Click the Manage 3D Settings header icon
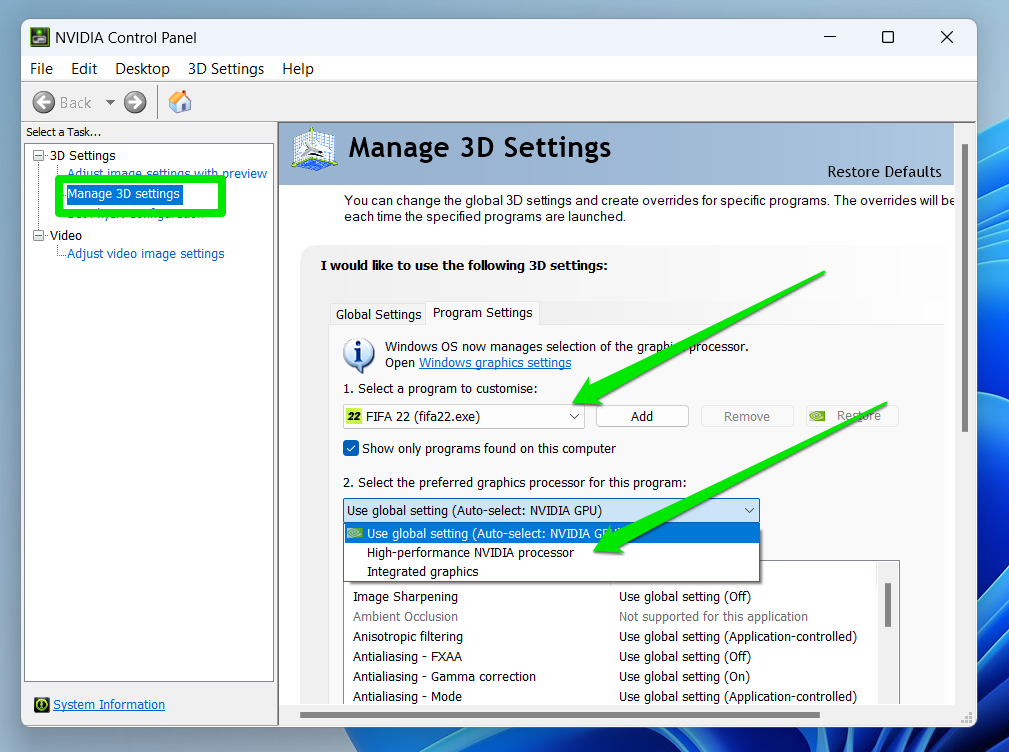 pos(313,149)
